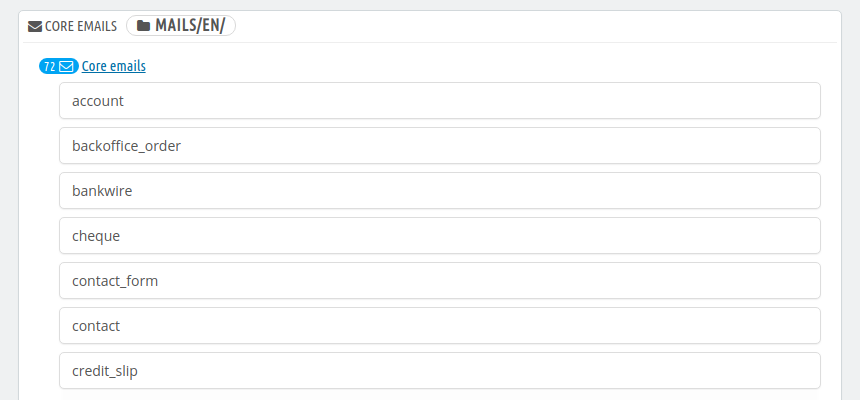Click the folder icon in MAILS/EN/ badge
This screenshot has height=400, width=860.
coord(144,26)
